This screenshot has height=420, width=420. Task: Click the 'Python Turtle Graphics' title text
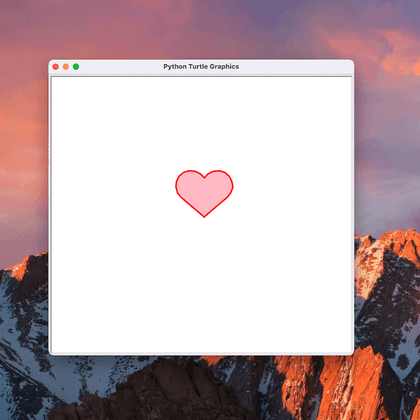coord(201,67)
